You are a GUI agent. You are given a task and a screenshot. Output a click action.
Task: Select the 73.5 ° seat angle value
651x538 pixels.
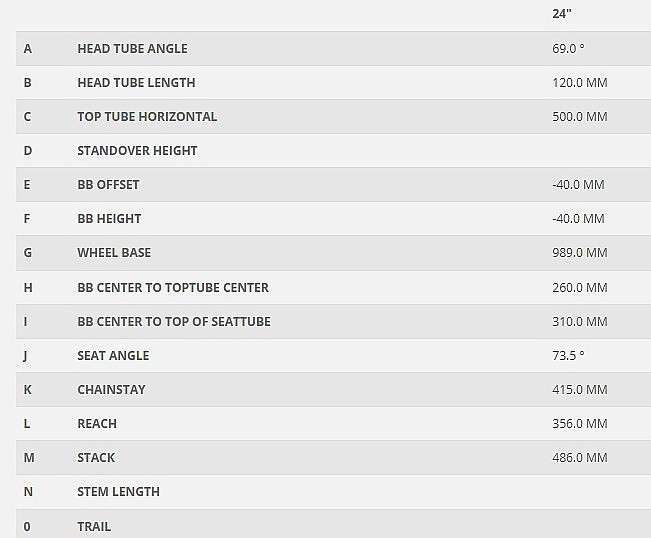coord(568,356)
